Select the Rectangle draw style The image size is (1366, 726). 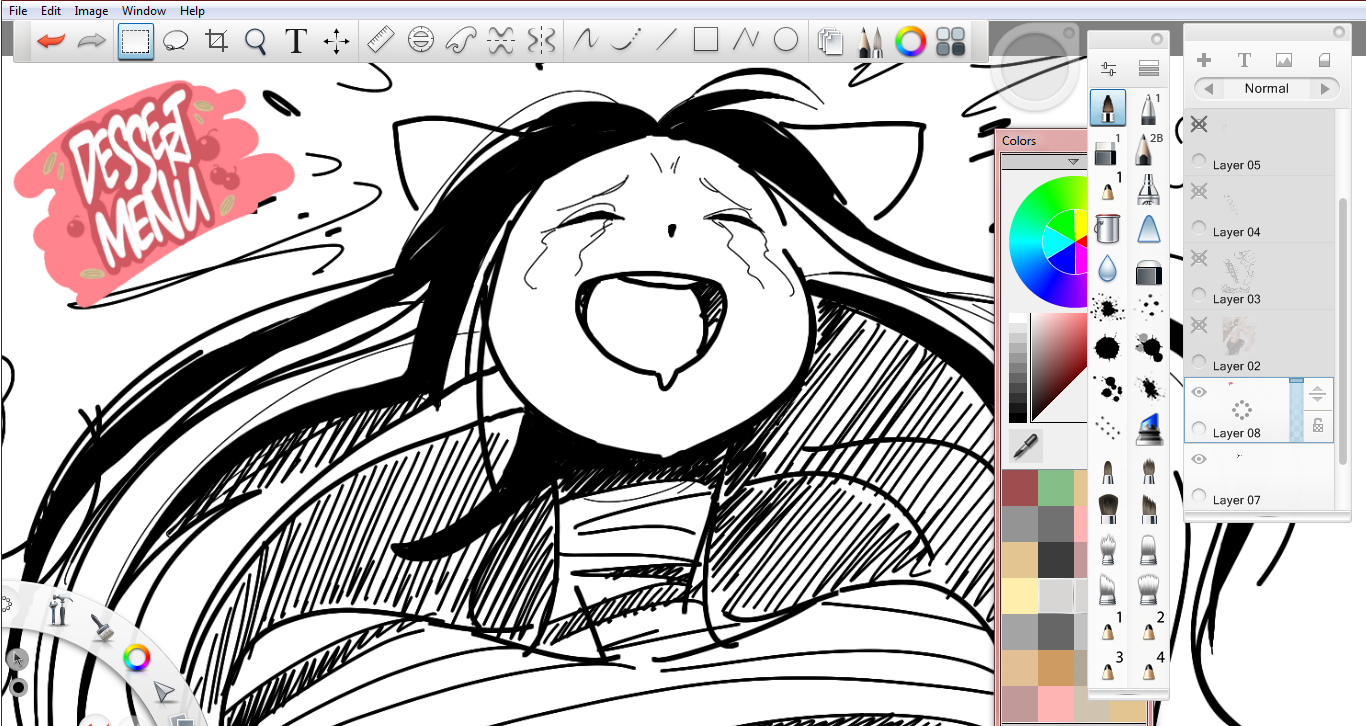(706, 40)
